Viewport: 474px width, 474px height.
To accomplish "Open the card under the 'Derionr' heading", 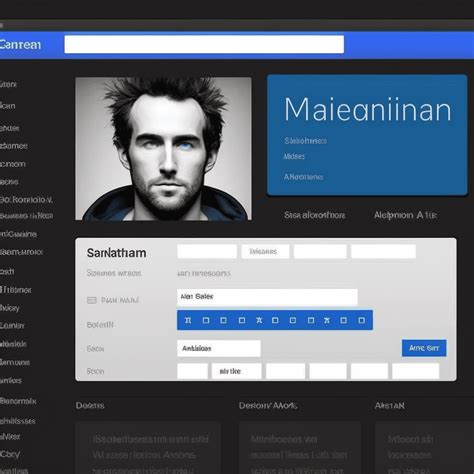I will 300,448.
